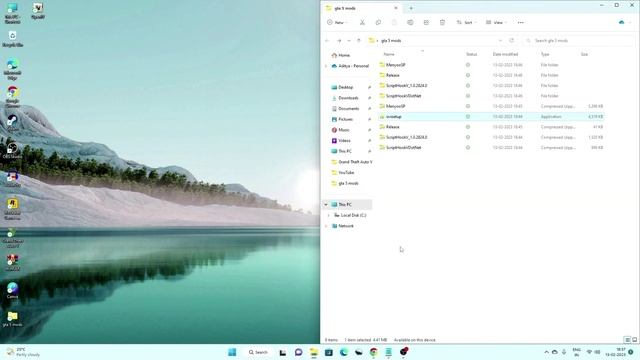Screen dimensions: 640x360
Task: Select OBS Studio desktop shortcut
Action: pyautogui.click(x=12, y=151)
